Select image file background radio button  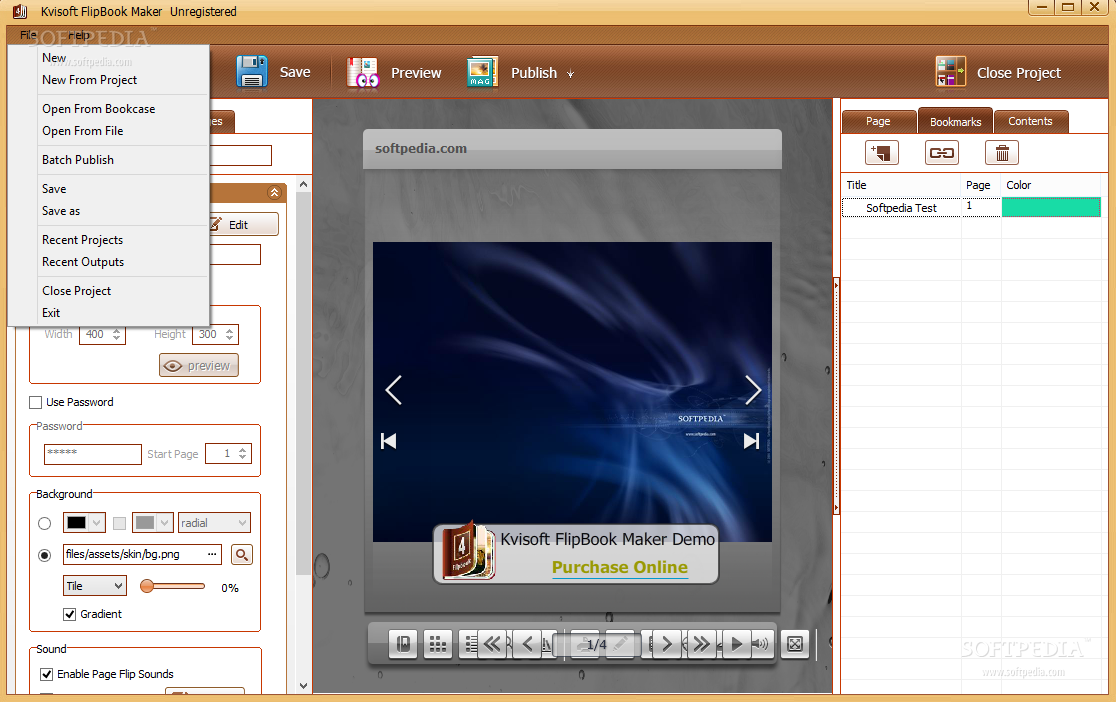(x=44, y=555)
